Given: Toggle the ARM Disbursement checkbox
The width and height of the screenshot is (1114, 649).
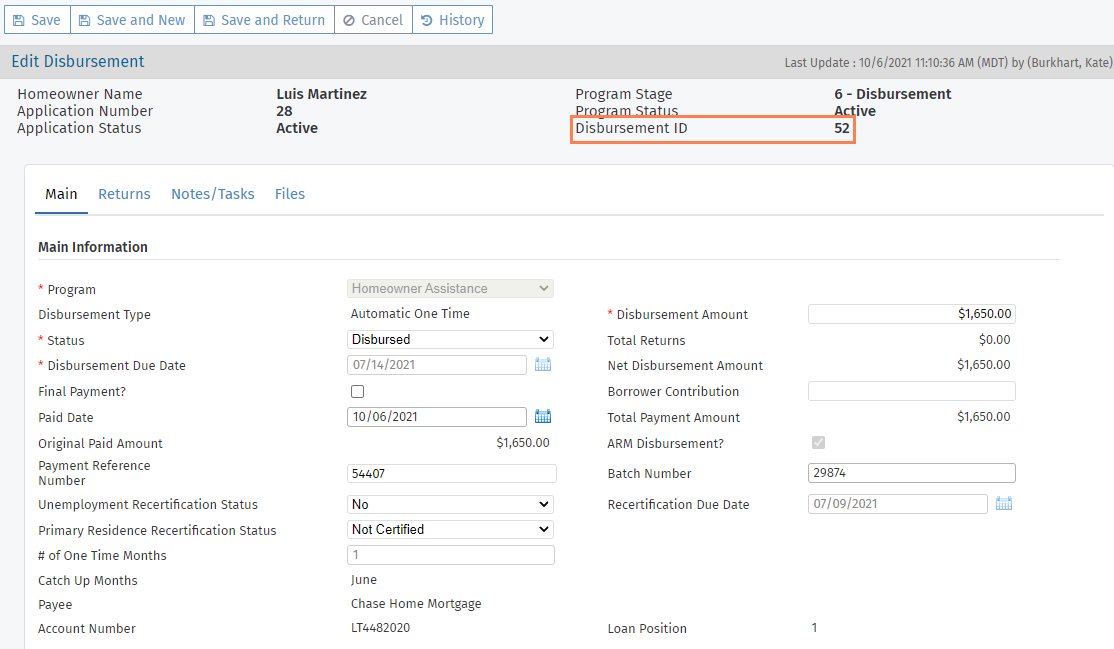Looking at the screenshot, I should pyautogui.click(x=818, y=443).
